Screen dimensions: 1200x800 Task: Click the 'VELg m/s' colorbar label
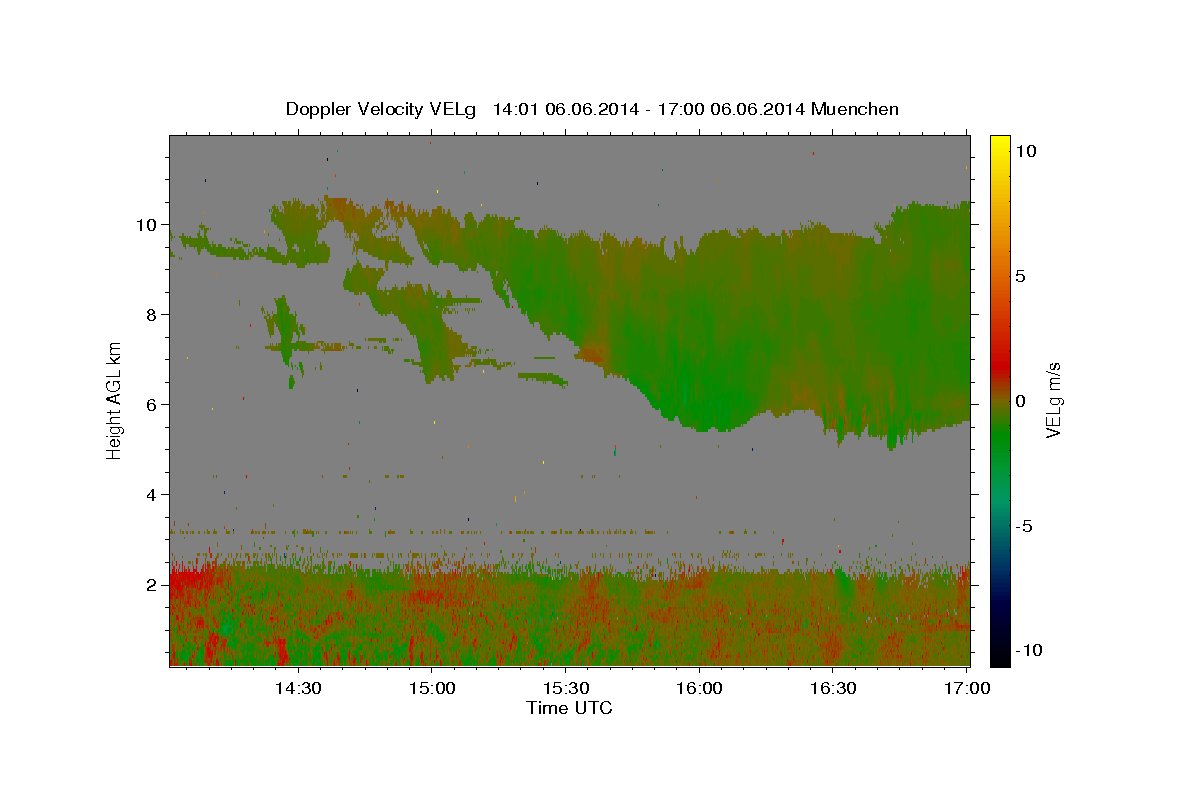point(1053,400)
